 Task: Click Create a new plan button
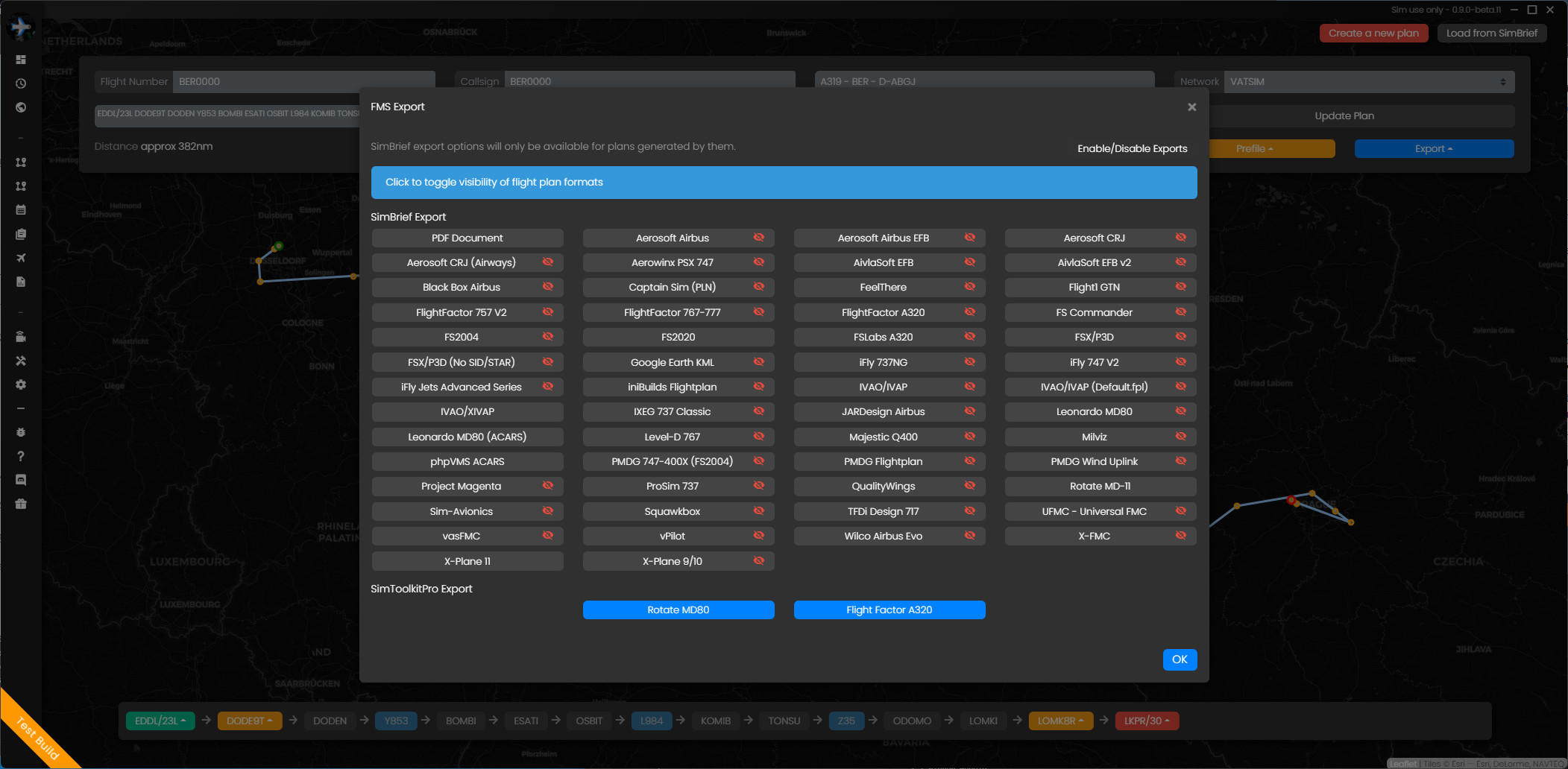[x=1373, y=33]
